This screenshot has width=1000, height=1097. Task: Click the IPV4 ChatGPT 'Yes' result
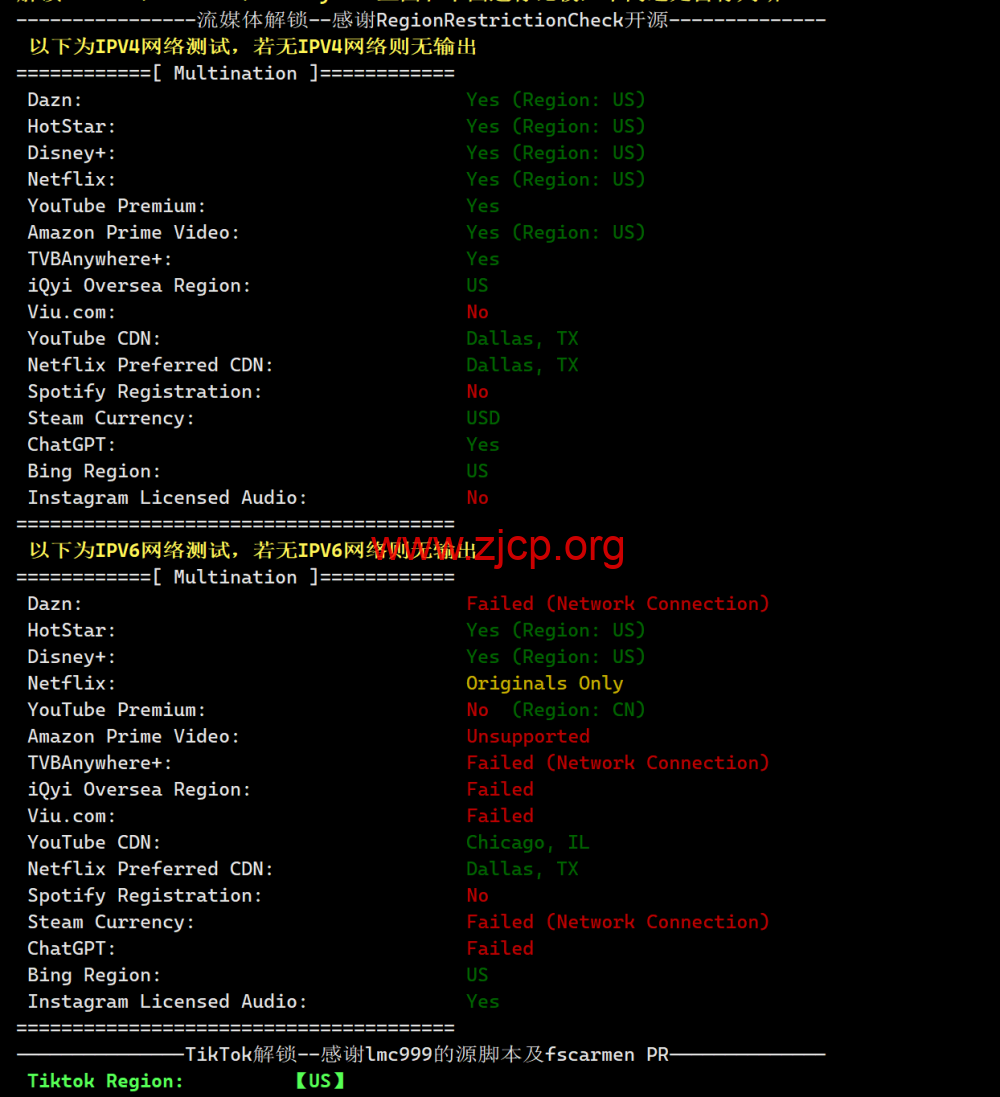[483, 445]
